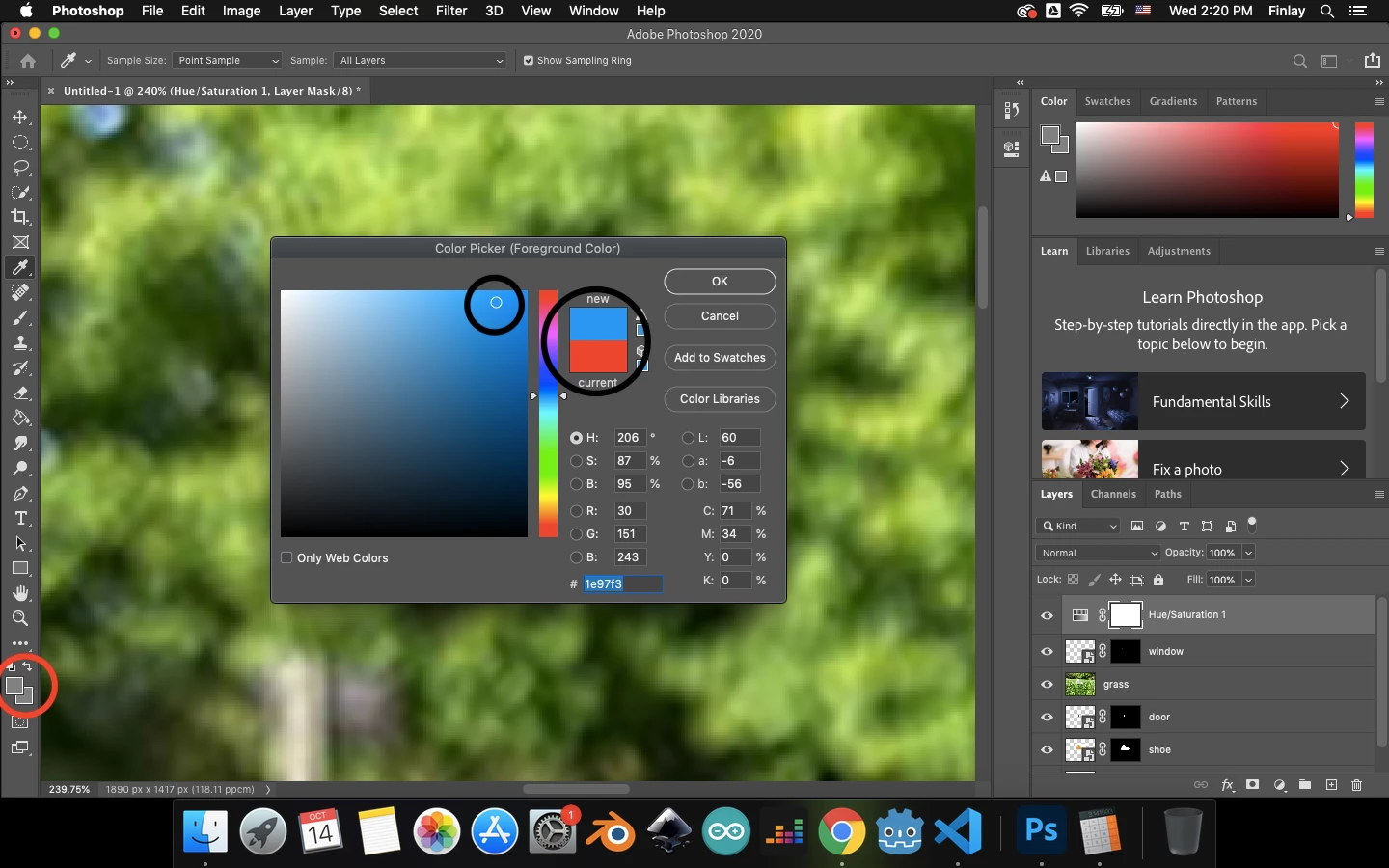Switch to the Channels tab

[x=1113, y=494]
